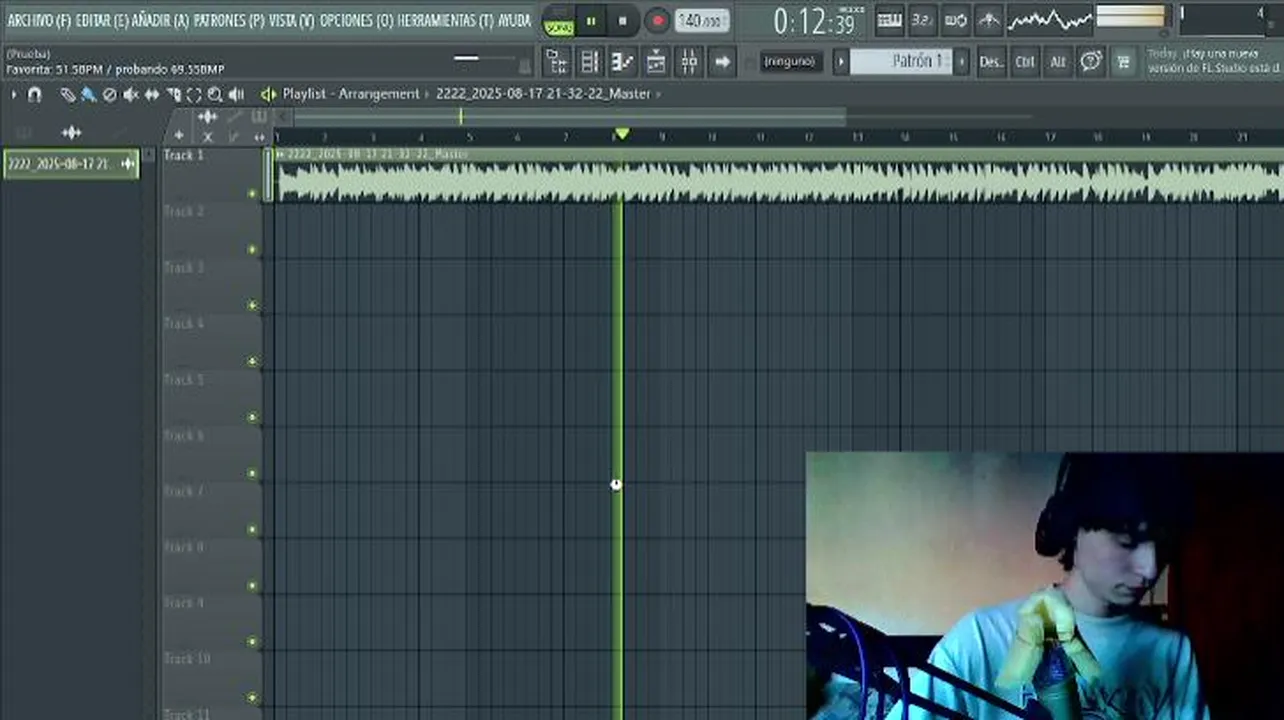Click the arrow left of Patrón 1

tap(841, 61)
